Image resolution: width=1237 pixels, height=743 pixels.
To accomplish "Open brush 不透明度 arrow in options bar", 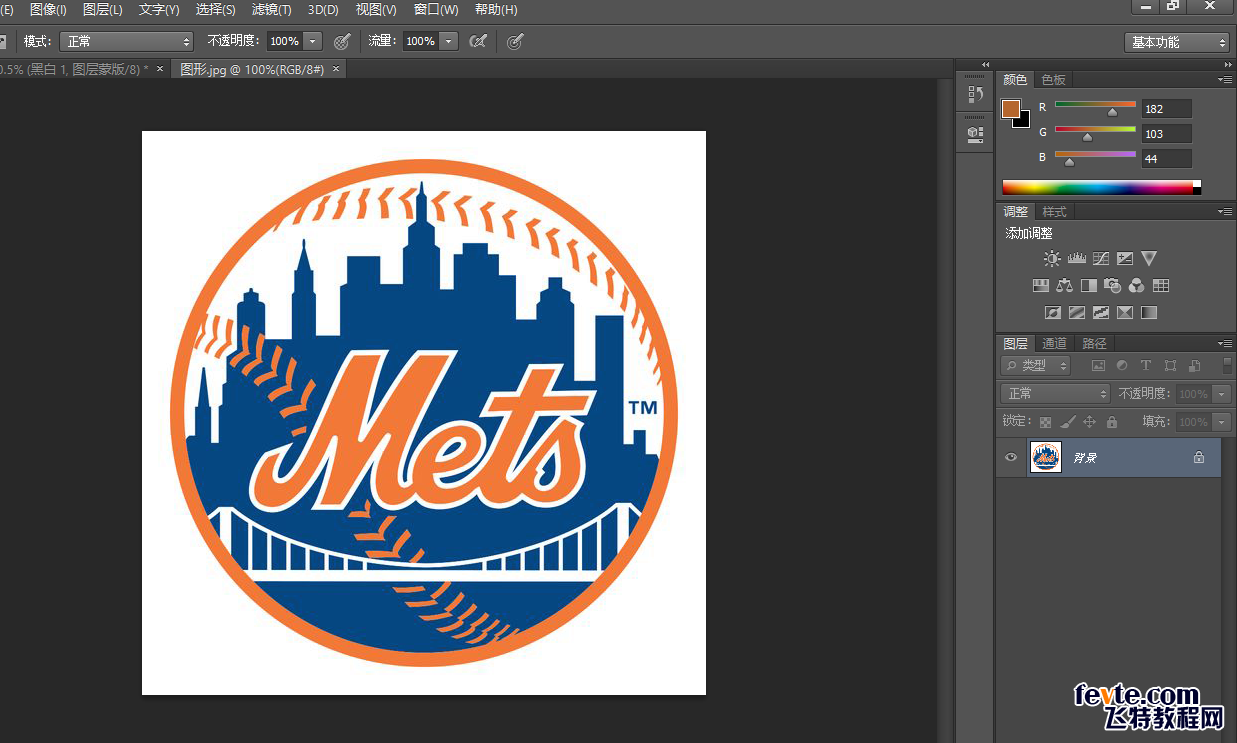I will point(313,41).
